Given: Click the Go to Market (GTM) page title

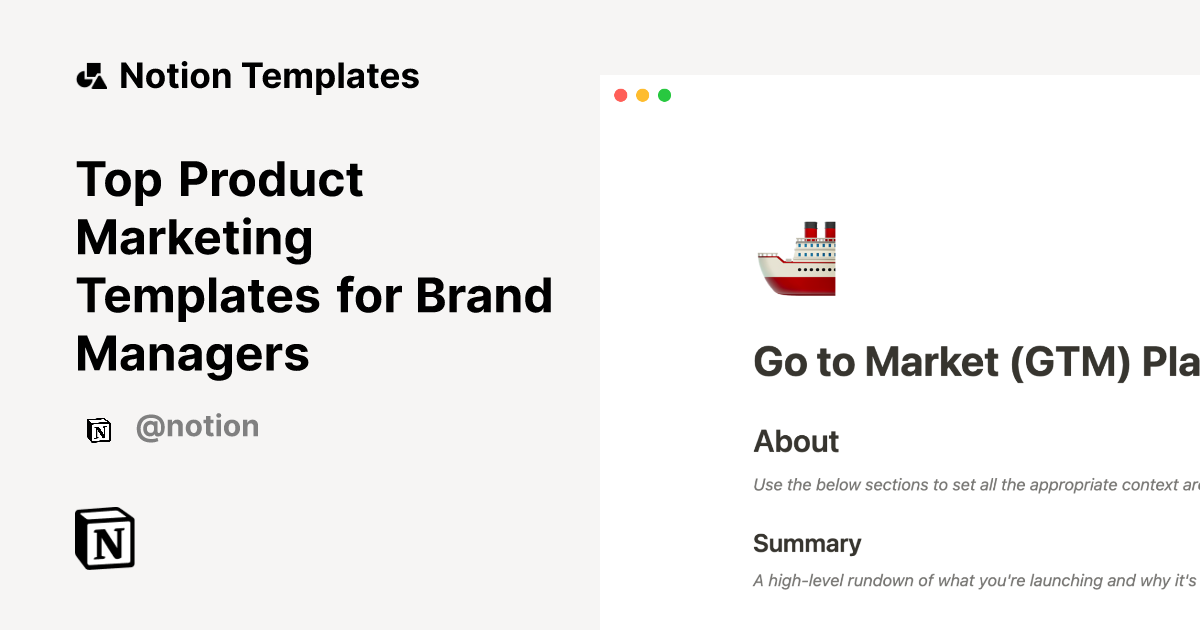Looking at the screenshot, I should tap(975, 362).
